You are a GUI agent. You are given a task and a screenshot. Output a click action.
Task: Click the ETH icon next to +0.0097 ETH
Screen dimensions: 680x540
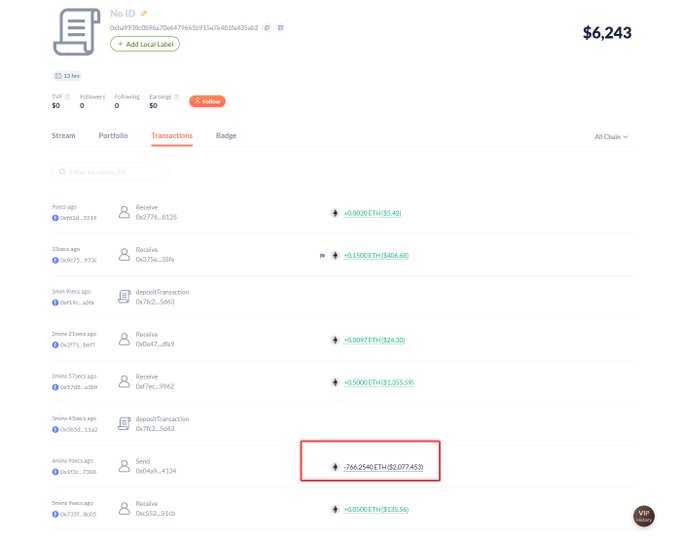click(335, 340)
